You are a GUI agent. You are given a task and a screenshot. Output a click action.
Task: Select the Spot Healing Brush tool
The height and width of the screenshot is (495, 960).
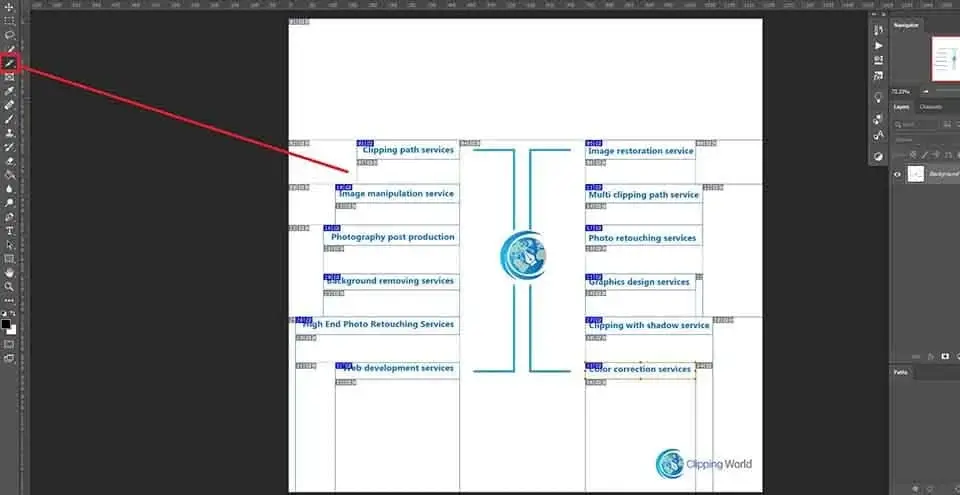9,105
